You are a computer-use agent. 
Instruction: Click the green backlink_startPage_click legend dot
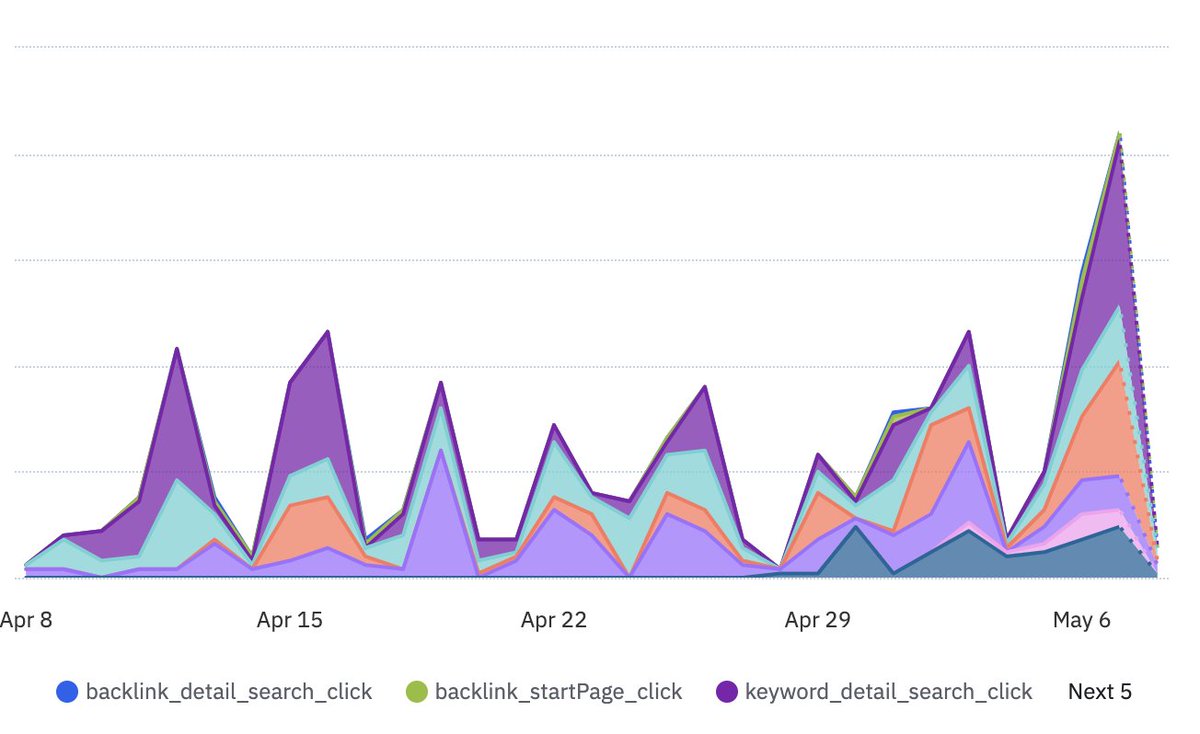[x=416, y=691]
